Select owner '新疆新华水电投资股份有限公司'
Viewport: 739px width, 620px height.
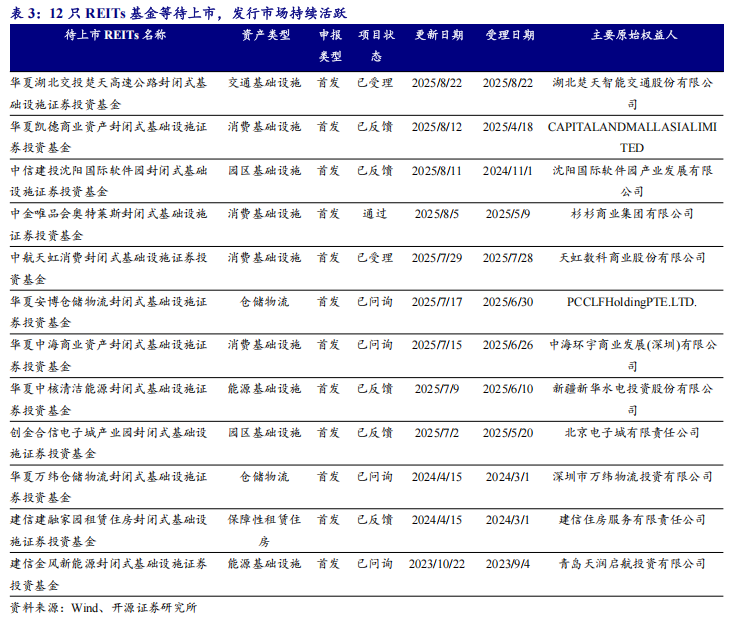(x=632, y=400)
